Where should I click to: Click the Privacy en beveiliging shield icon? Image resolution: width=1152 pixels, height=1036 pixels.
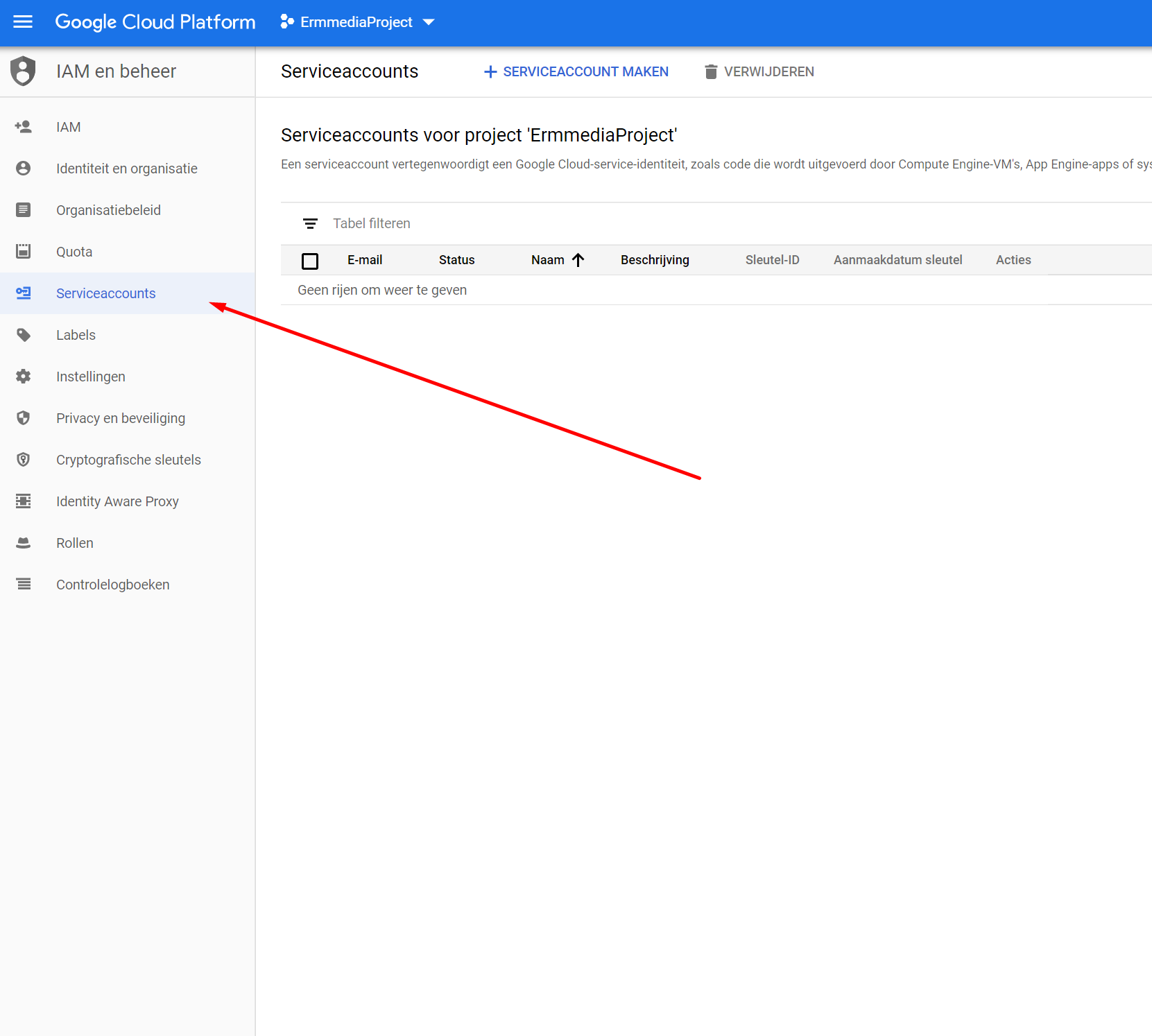[x=23, y=418]
